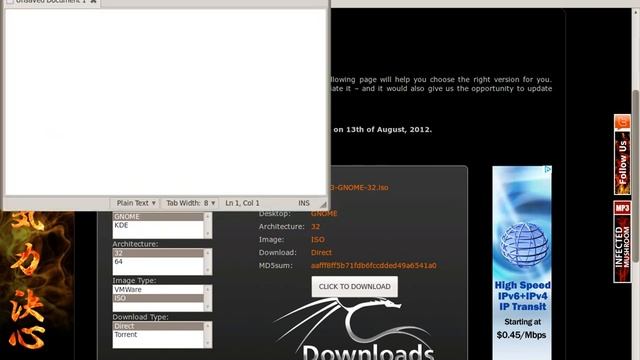Click inside the empty text editor document
This screenshot has width=640, height=360.
coord(165,102)
